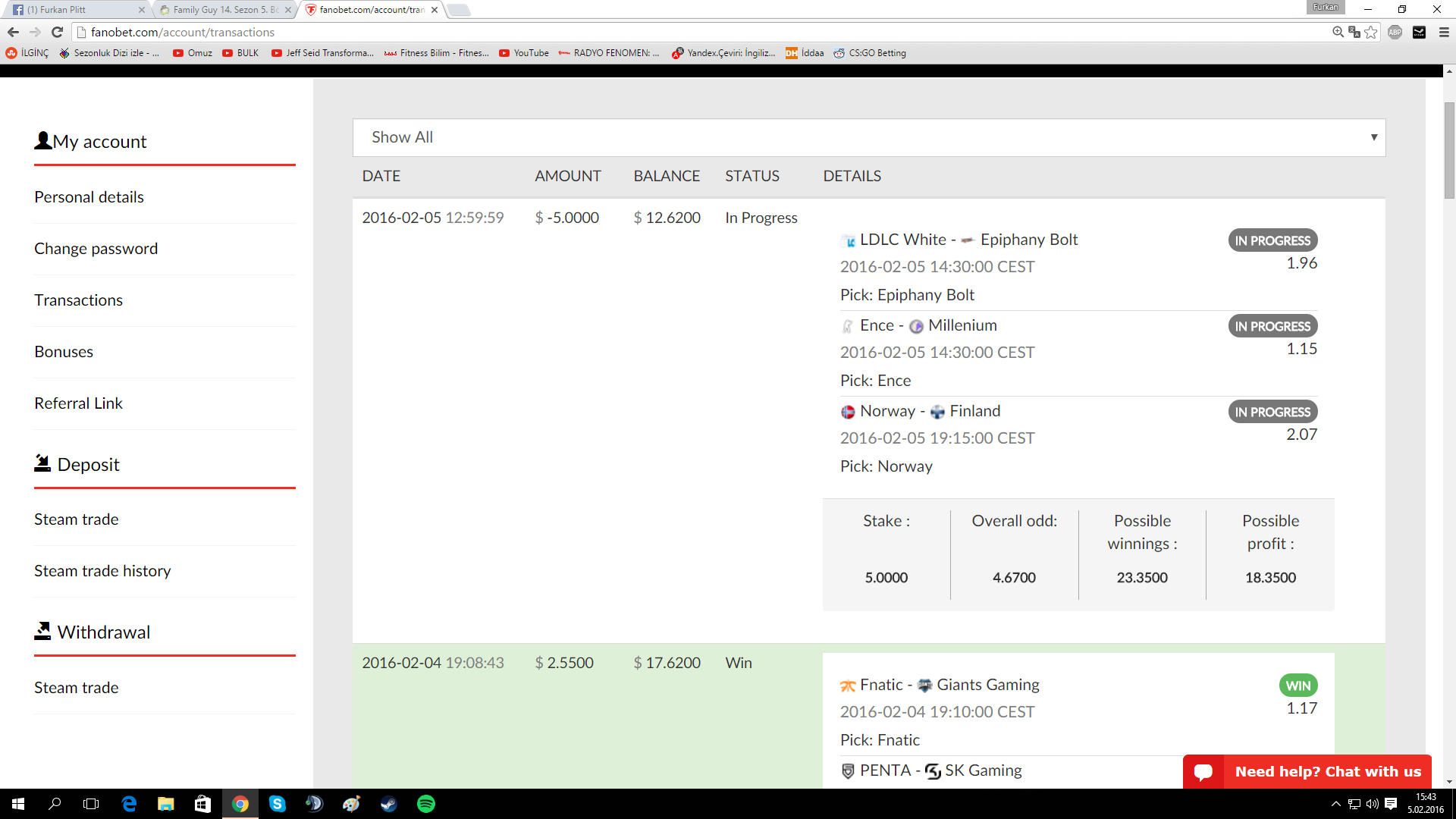This screenshot has height=819, width=1456.
Task: Click the green WIN status badge
Action: click(x=1298, y=686)
